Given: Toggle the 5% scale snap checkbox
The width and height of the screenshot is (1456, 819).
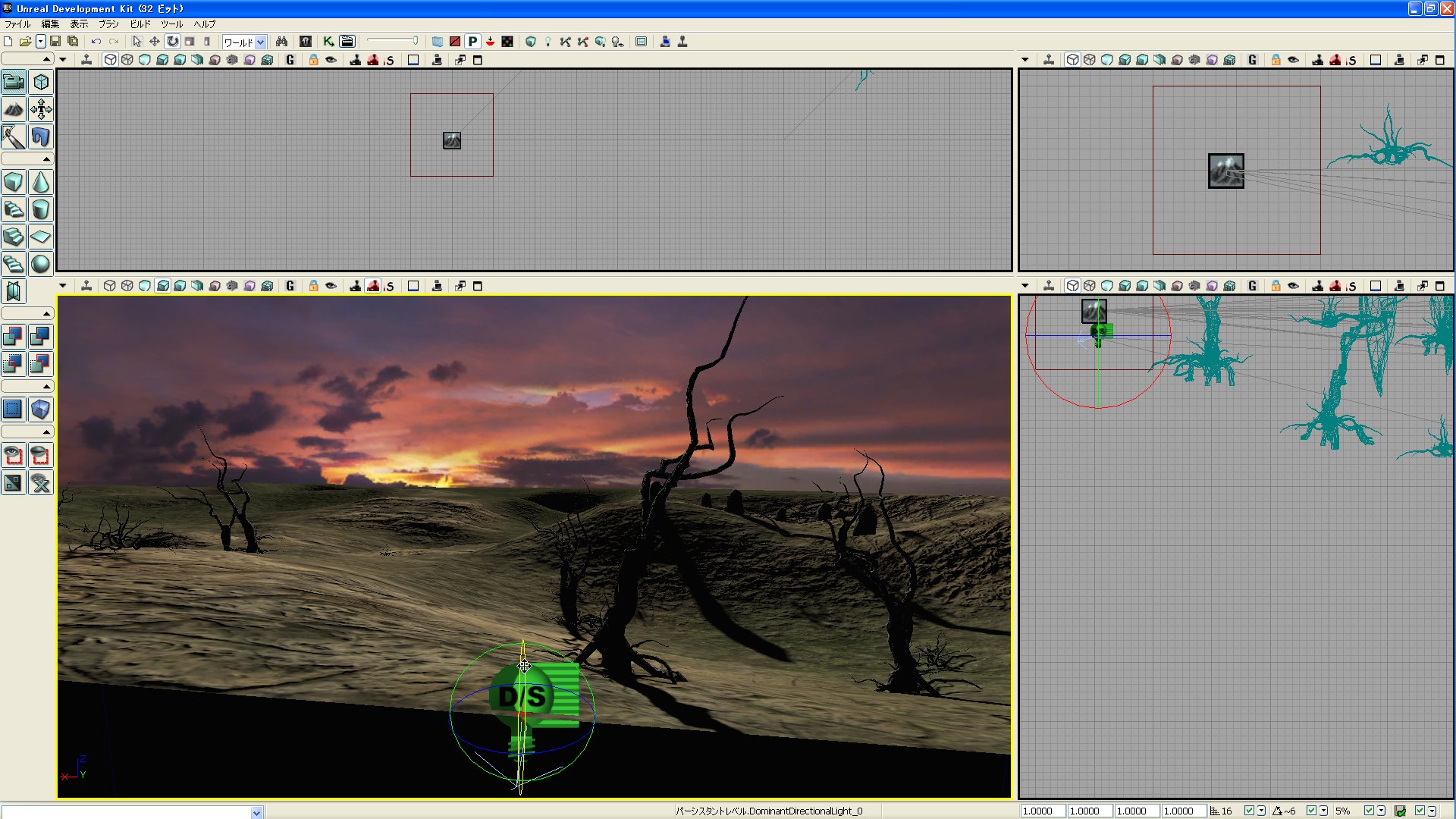Looking at the screenshot, I should [x=1369, y=811].
